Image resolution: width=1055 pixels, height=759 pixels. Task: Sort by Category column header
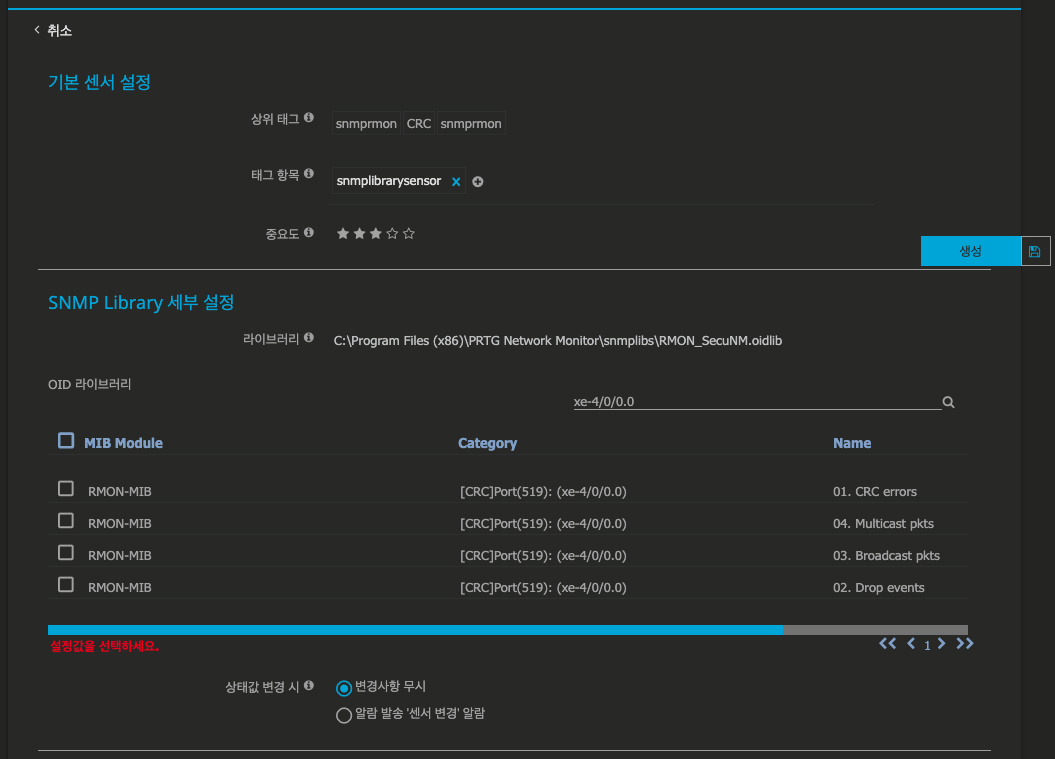[487, 443]
